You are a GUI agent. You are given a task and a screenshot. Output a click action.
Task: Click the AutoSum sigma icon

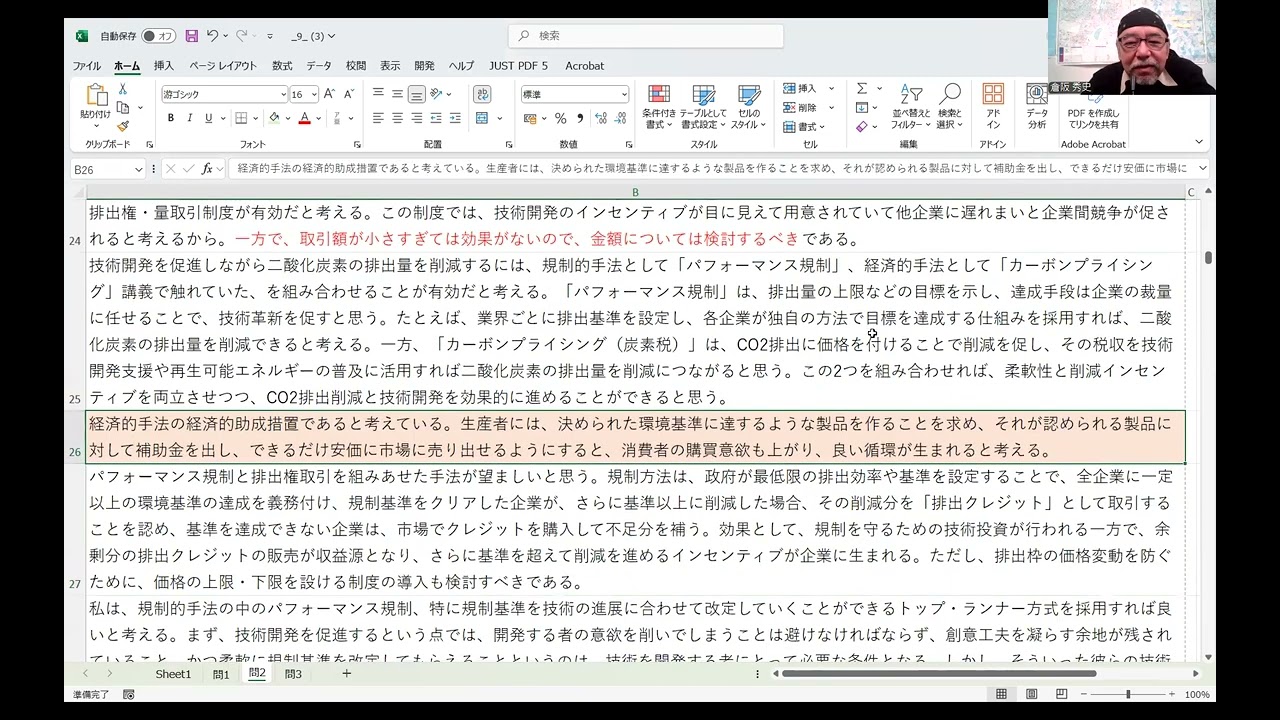(x=861, y=89)
